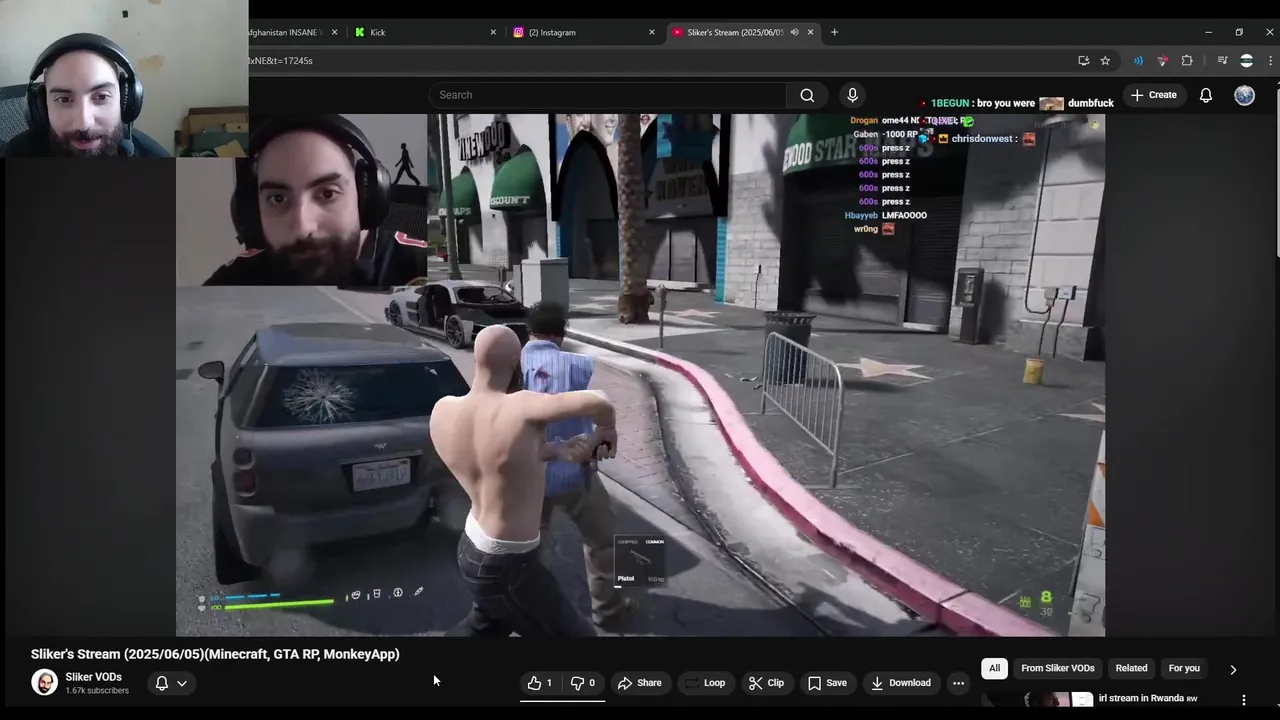Click the 1.67k subscribers text
1280x720 pixels.
point(97,691)
